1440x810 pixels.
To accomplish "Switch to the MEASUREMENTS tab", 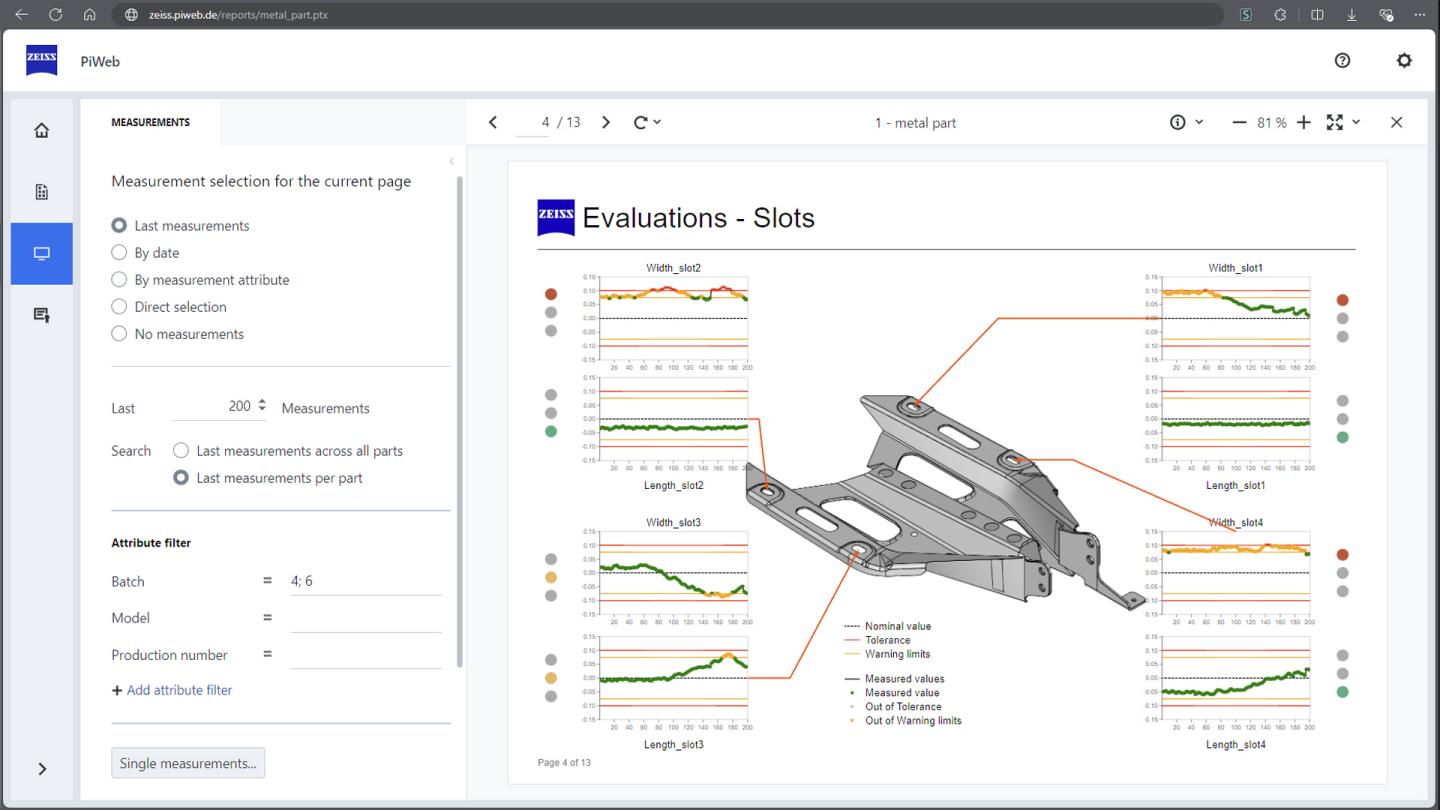I will 151,121.
